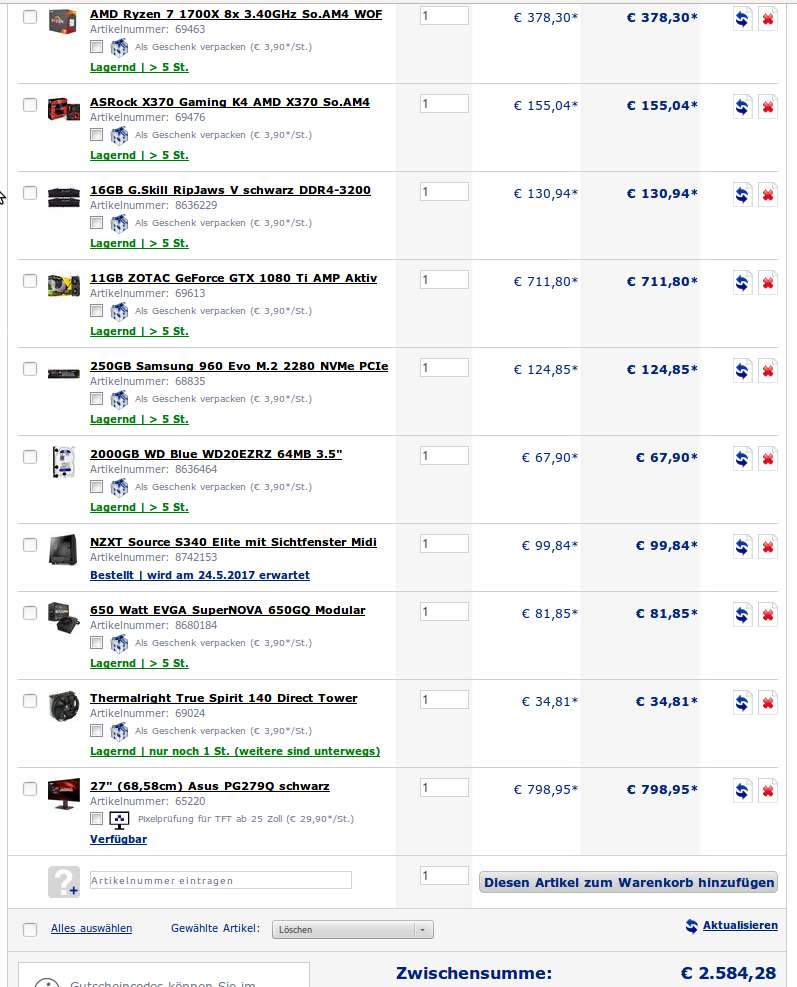797x987 pixels.
Task: Open AMD Ryzen 7 product thumbnail
Action: [63, 21]
